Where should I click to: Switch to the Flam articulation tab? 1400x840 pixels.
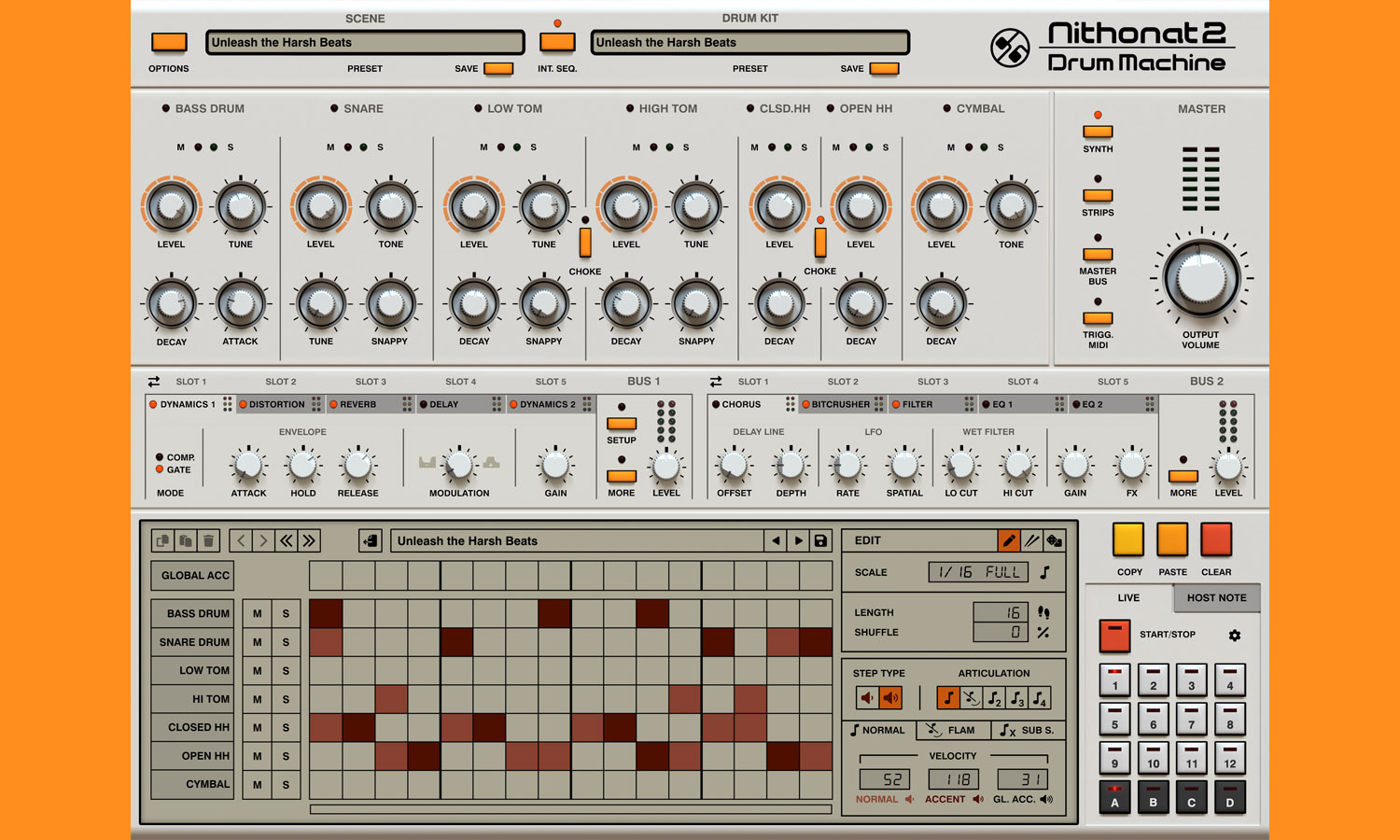coord(952,730)
